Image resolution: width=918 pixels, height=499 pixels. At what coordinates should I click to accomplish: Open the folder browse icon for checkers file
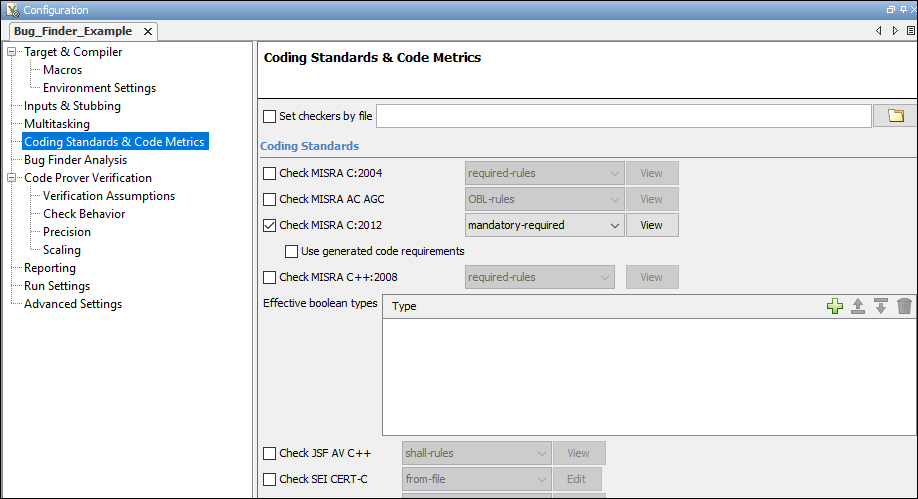click(895, 116)
